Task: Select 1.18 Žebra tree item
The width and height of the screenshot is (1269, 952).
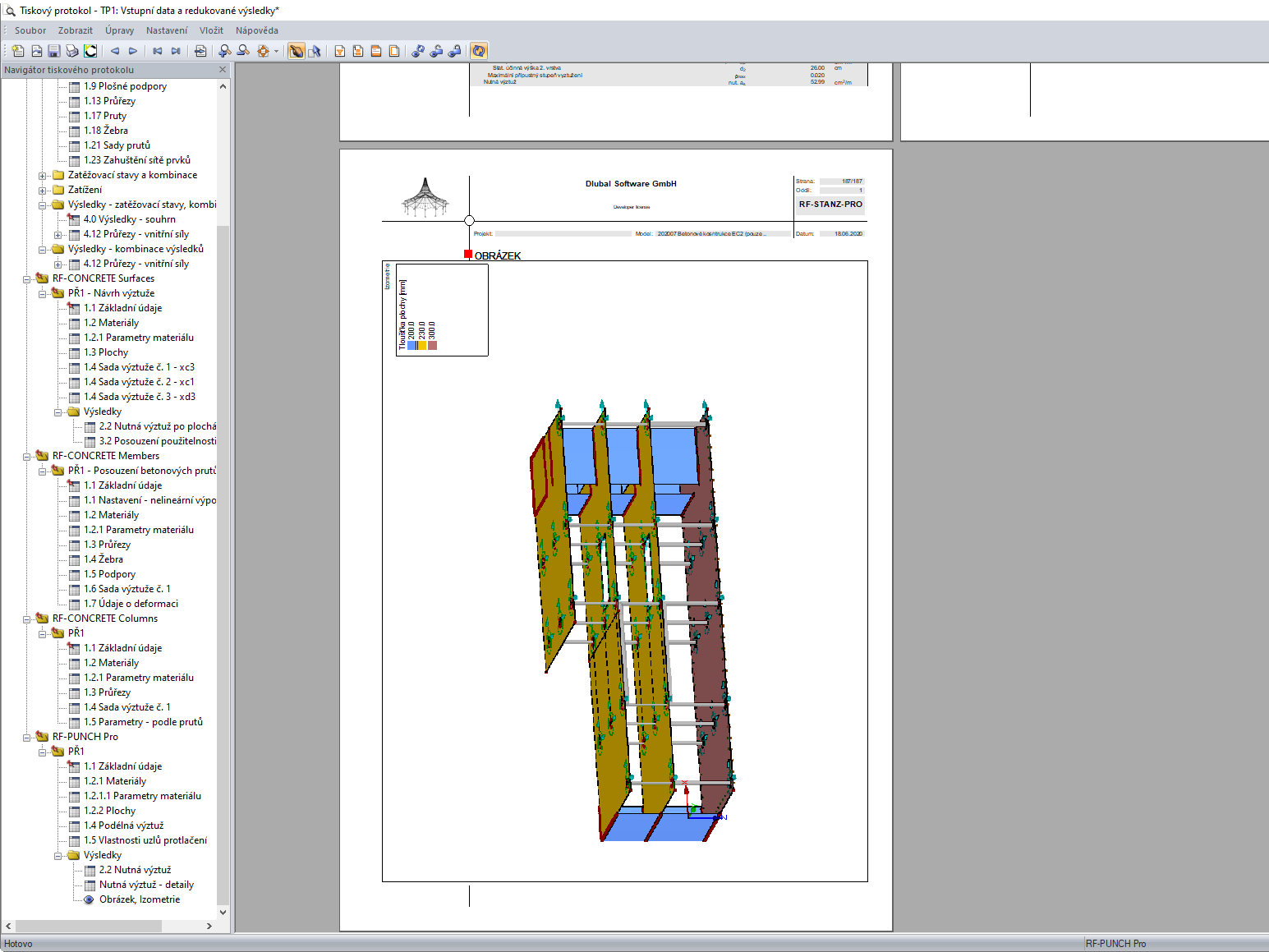Action: click(106, 131)
